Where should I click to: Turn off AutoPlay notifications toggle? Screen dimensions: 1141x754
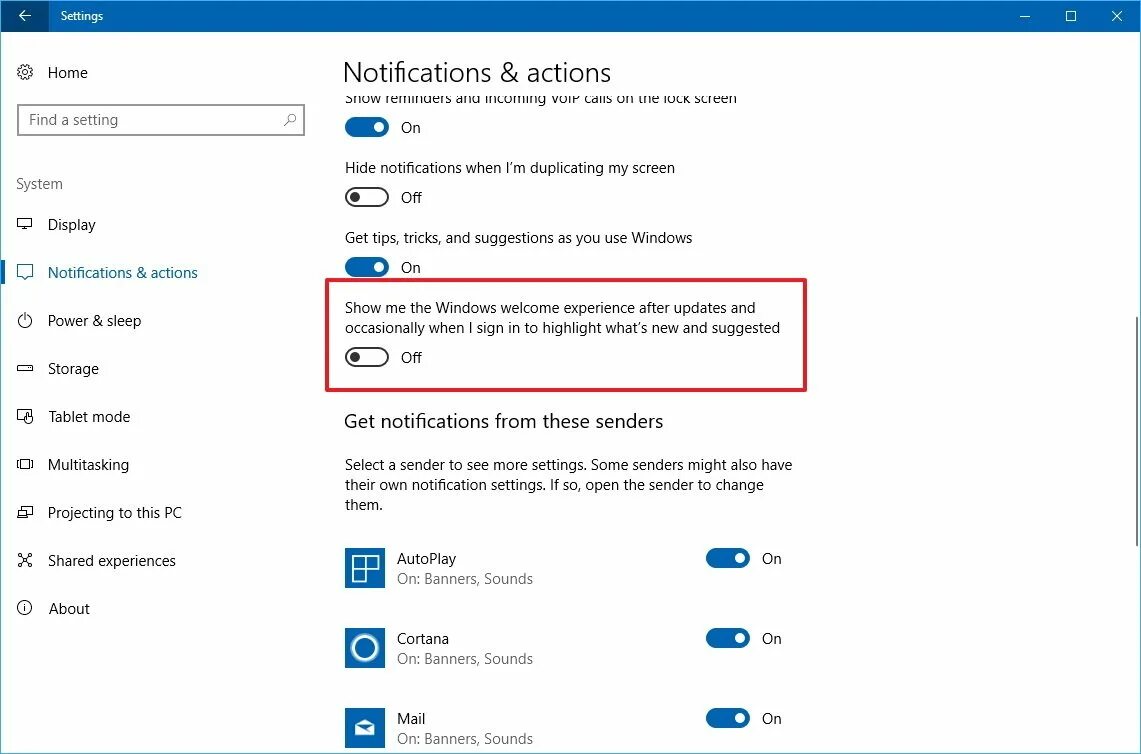tap(727, 559)
